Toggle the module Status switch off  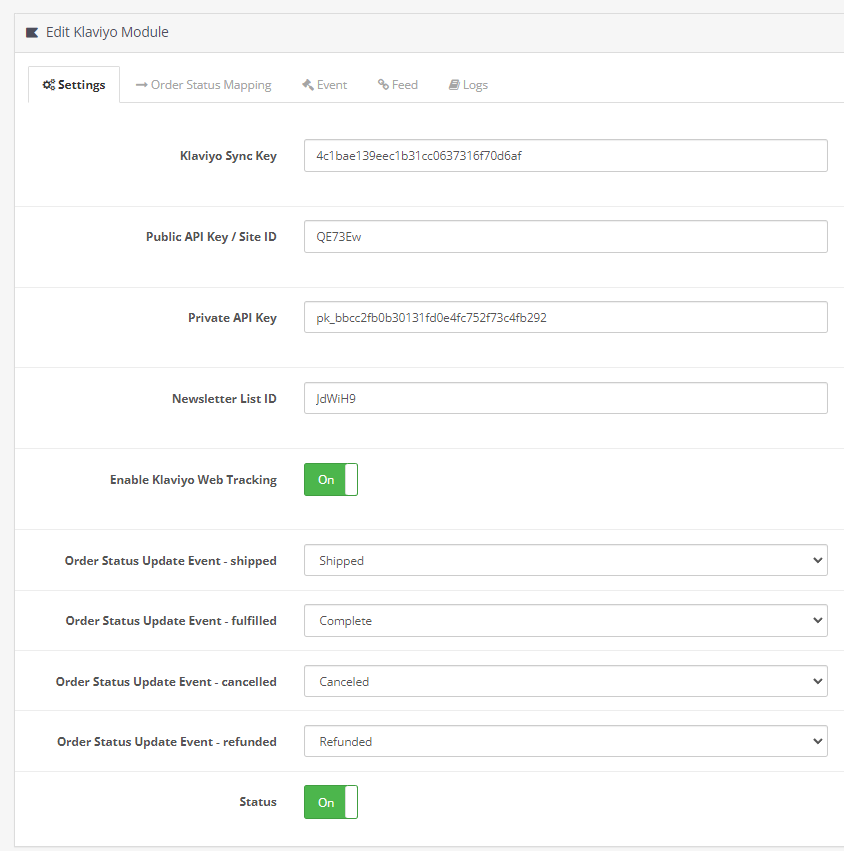(x=331, y=802)
